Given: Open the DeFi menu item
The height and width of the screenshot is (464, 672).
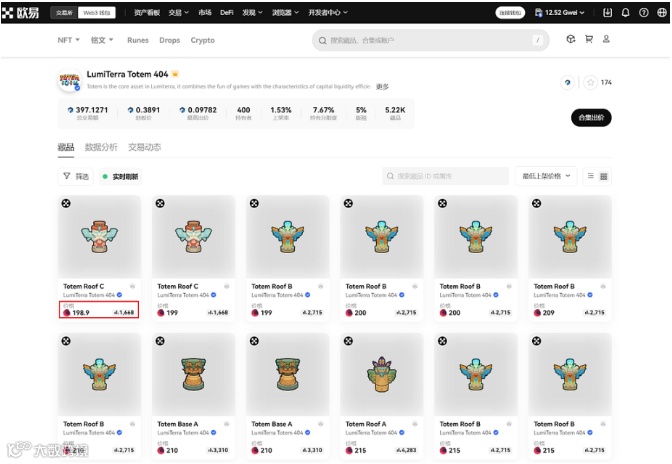Looking at the screenshot, I should click(x=226, y=12).
